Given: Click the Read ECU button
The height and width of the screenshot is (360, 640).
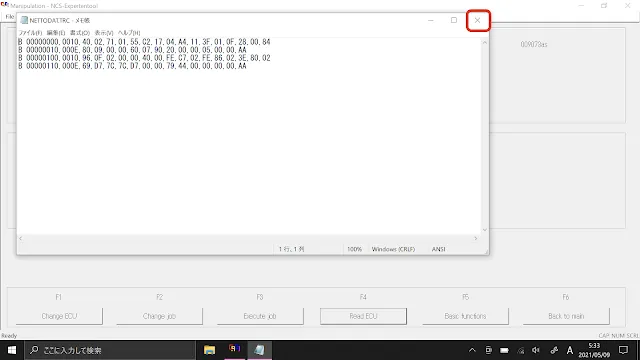Looking at the screenshot, I should [x=363, y=316].
